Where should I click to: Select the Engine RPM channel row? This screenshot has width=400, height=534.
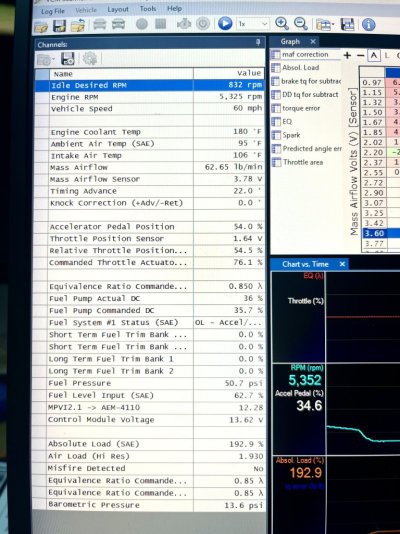pyautogui.click(x=150, y=97)
